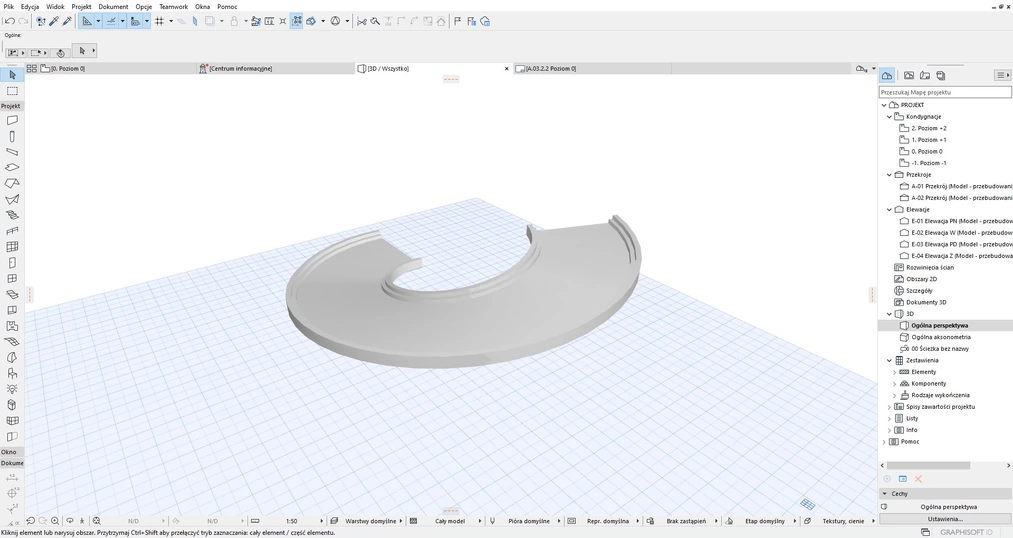The width and height of the screenshot is (1013, 538).
Task: Click the Ustawienia... button
Action: pos(945,519)
